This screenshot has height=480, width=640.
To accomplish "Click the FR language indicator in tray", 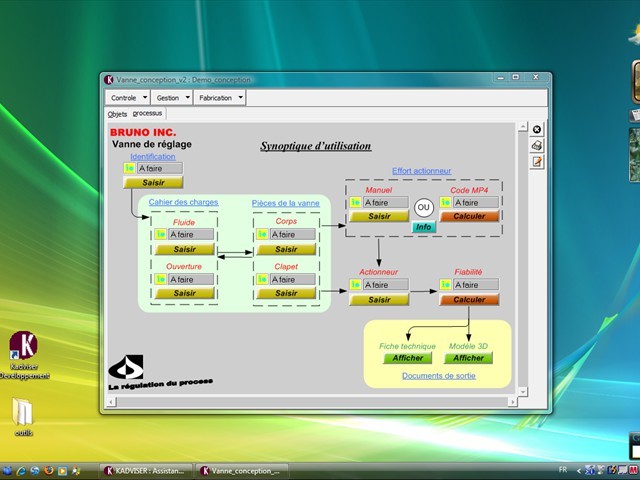I will [563, 470].
